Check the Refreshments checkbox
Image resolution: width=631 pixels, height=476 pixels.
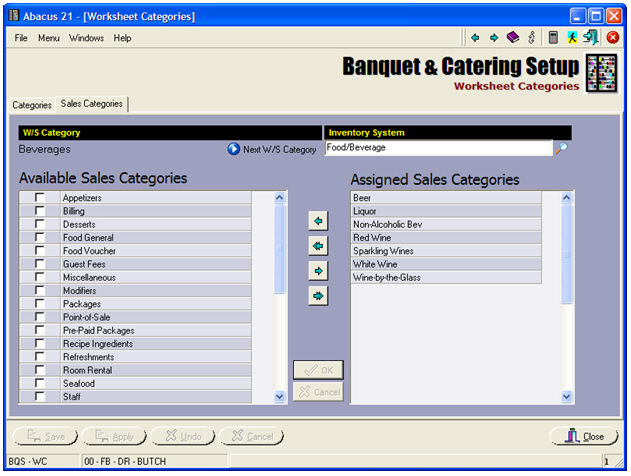click(39, 356)
